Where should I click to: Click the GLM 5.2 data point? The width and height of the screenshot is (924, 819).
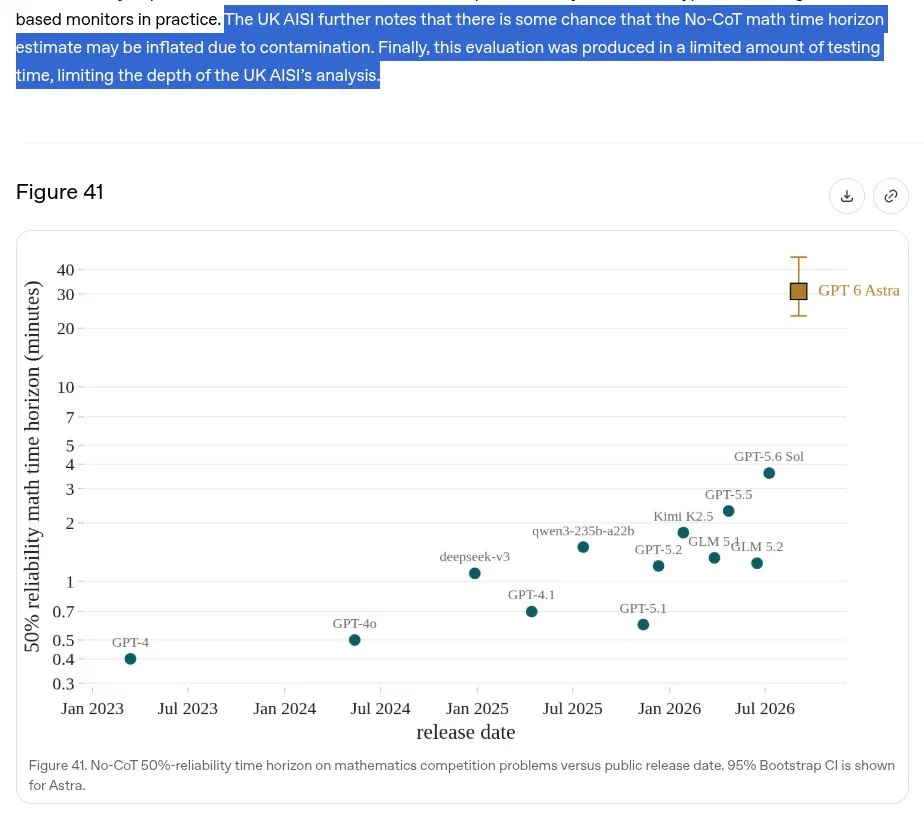click(757, 564)
